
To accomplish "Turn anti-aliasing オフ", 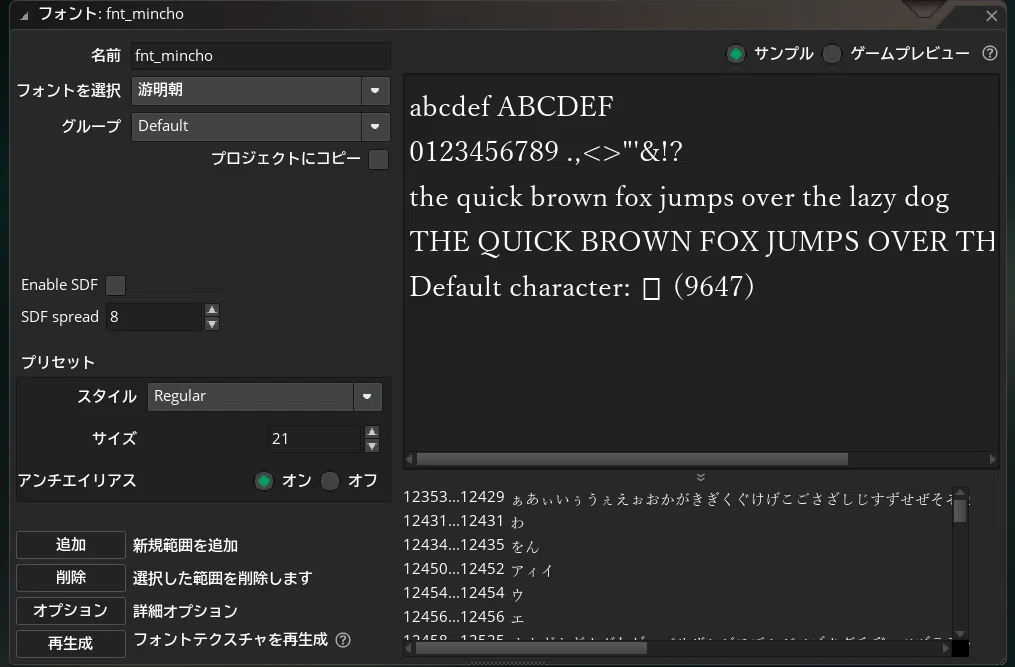I will [330, 480].
